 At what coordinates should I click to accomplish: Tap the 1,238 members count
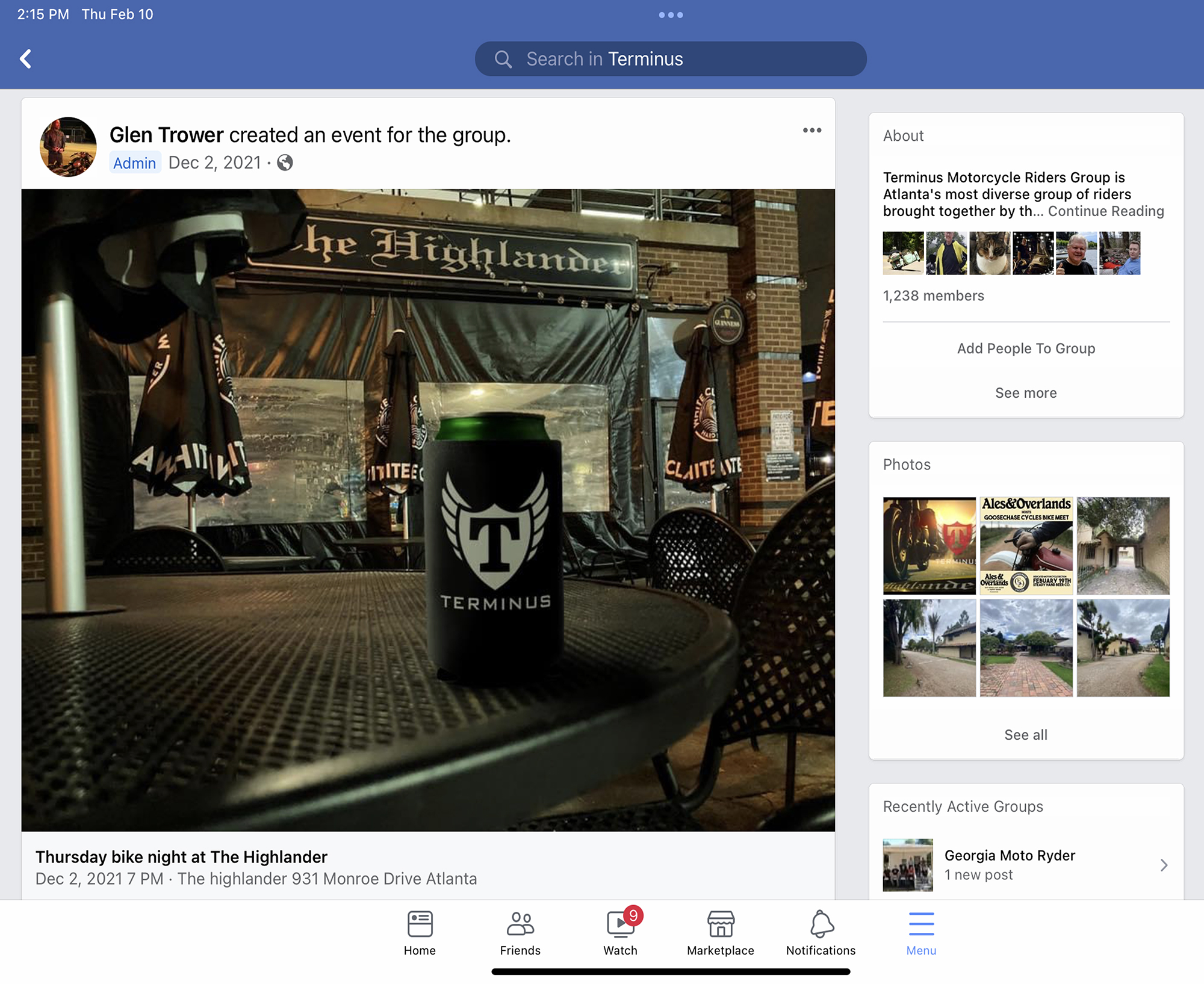[933, 296]
